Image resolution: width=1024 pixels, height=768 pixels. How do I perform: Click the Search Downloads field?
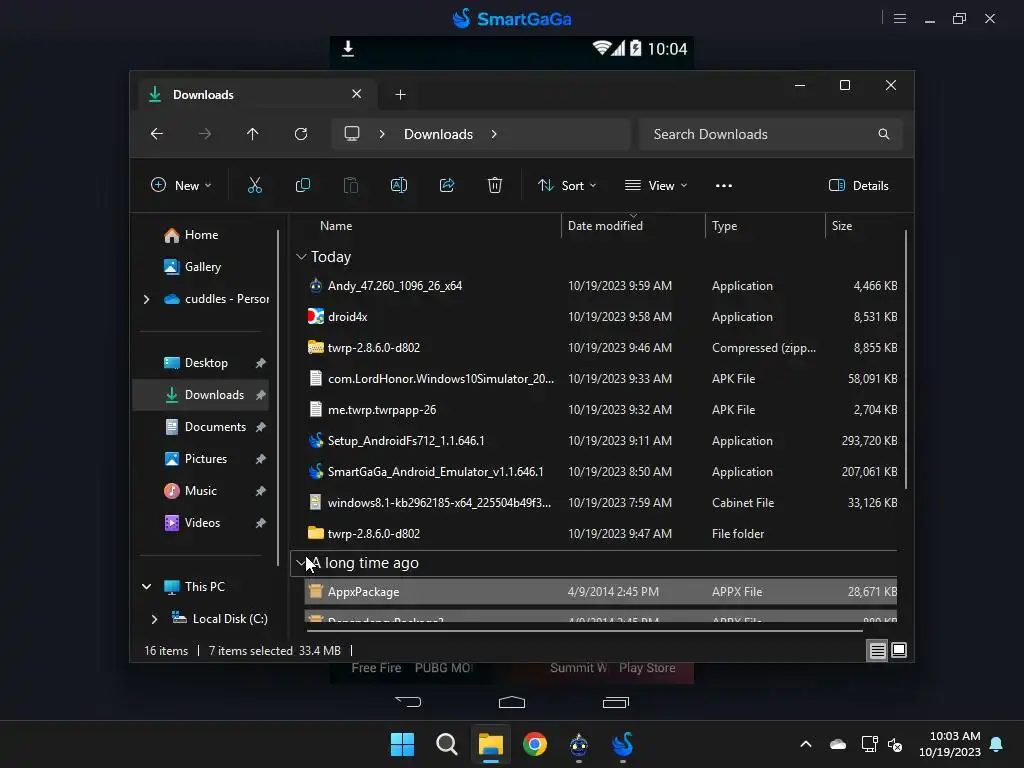[771, 134]
